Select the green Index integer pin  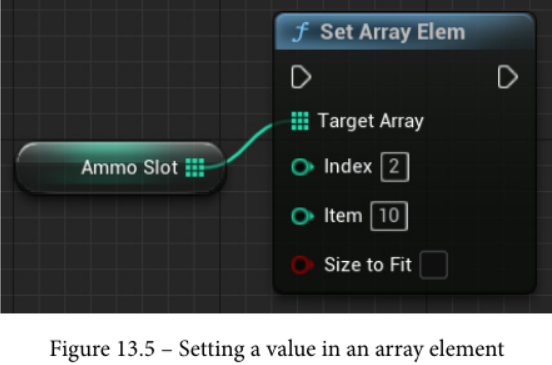(x=302, y=167)
